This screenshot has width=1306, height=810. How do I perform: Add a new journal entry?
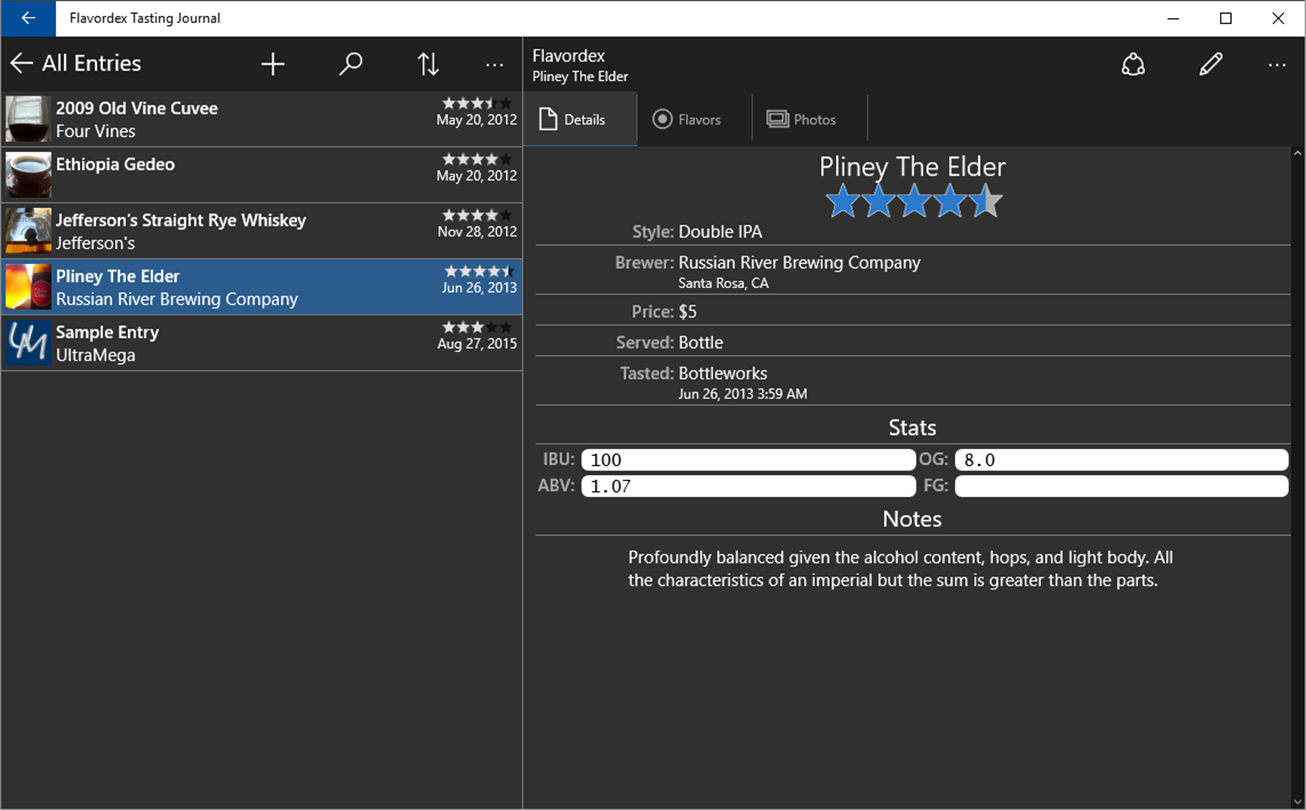(x=273, y=64)
